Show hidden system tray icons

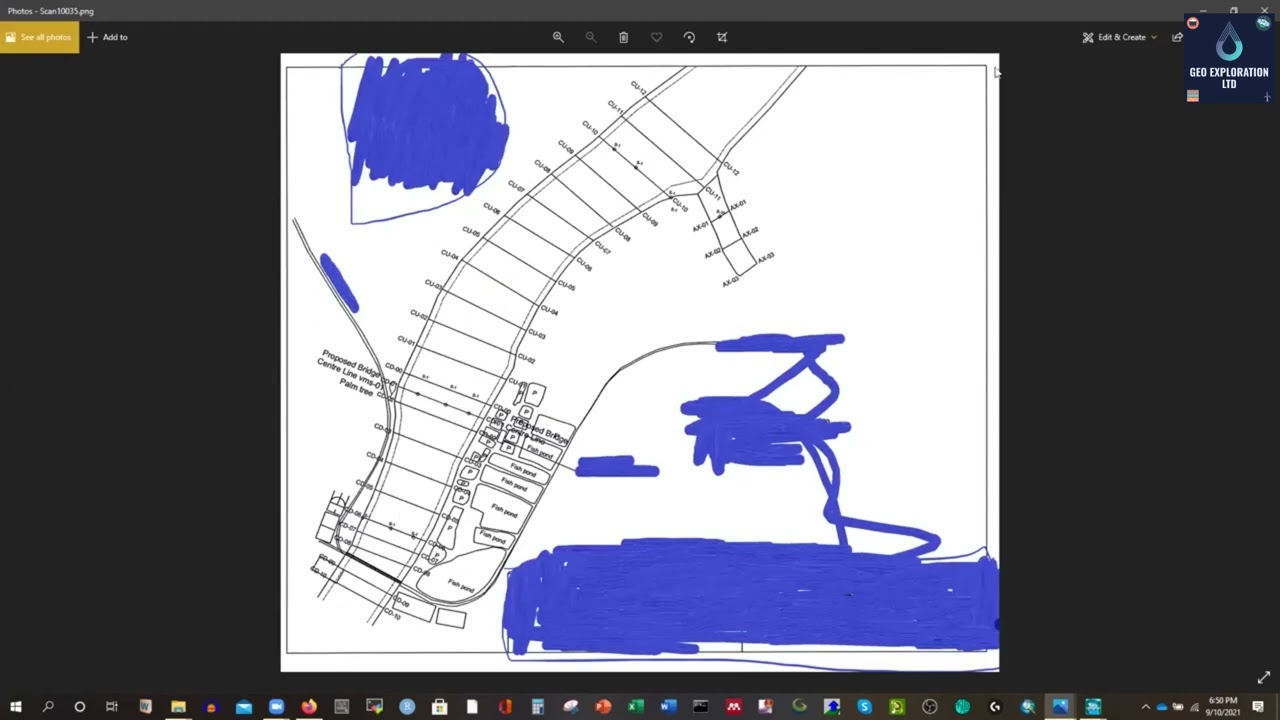1146,707
